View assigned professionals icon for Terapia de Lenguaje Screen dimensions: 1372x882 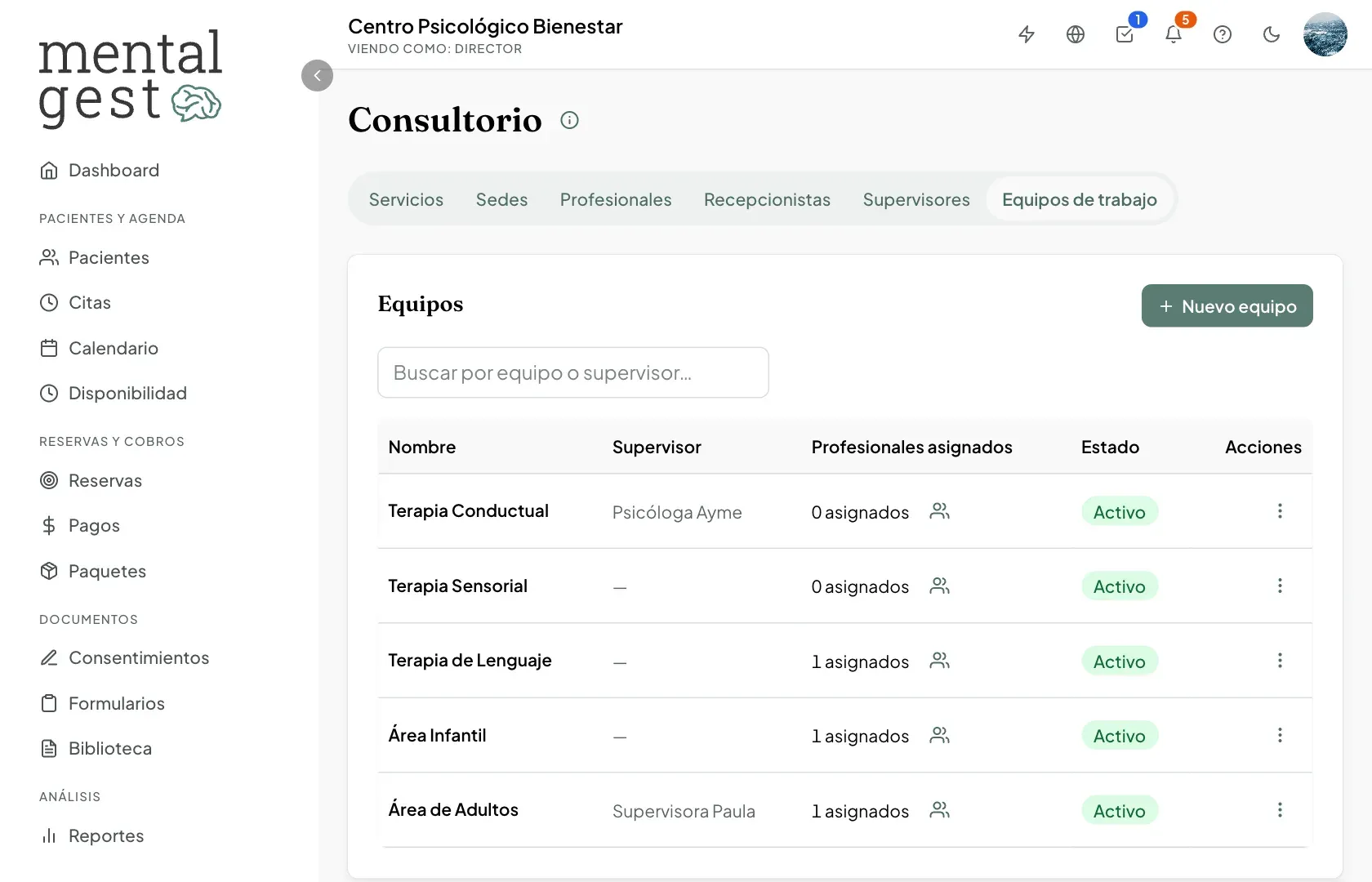(940, 661)
